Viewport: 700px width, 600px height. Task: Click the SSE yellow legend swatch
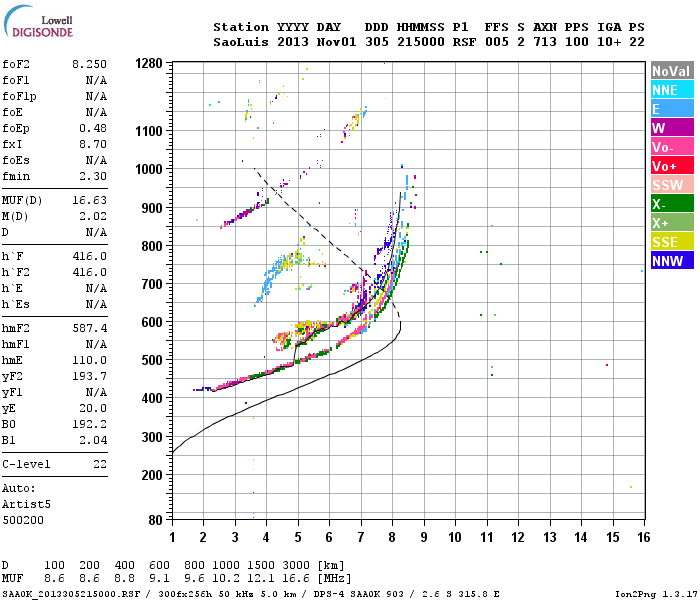[x=672, y=242]
